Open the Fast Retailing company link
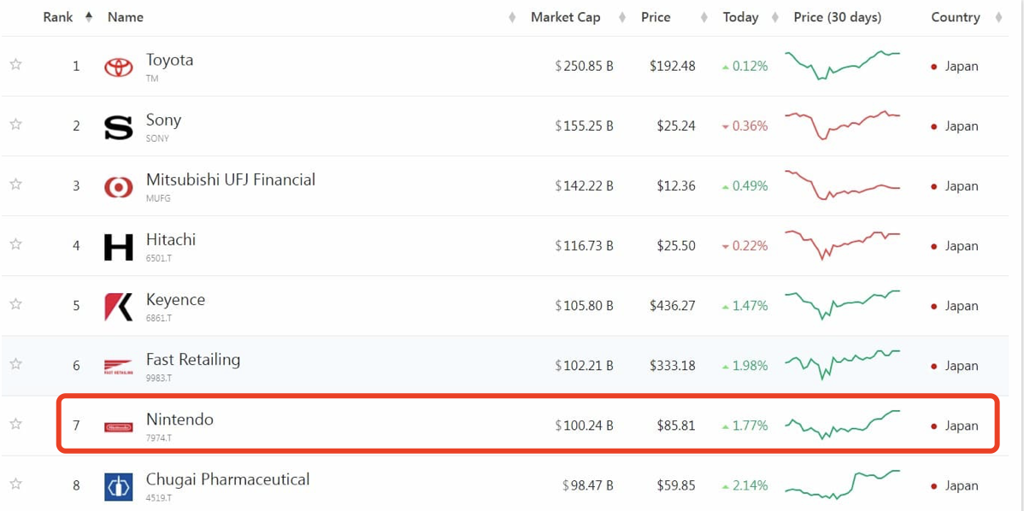This screenshot has height=511, width=1024. point(193,359)
